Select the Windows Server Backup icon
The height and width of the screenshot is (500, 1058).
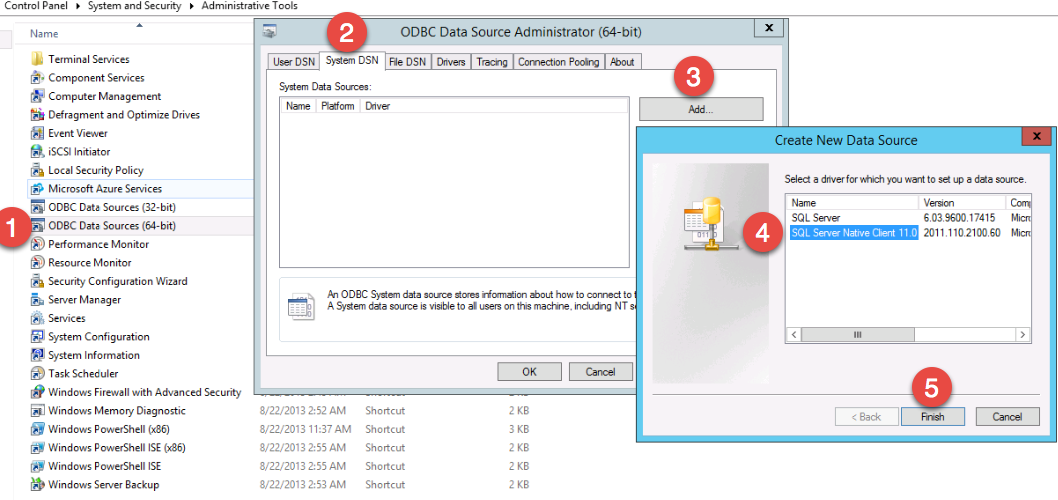(38, 485)
